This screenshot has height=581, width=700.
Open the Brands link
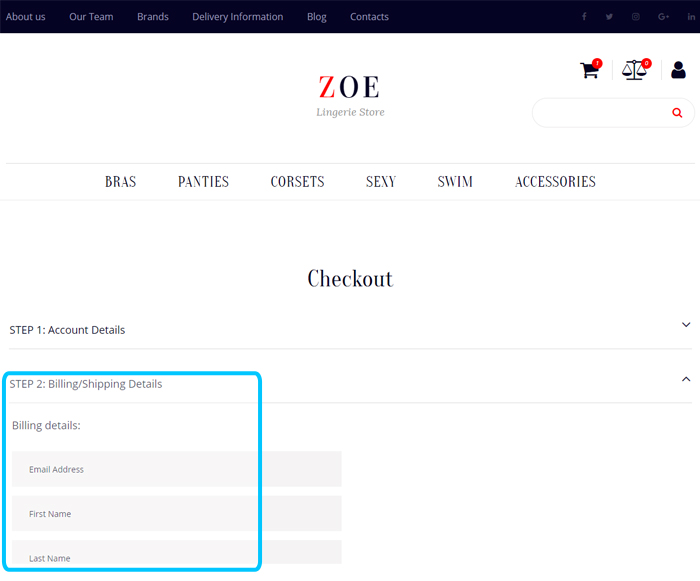click(153, 17)
